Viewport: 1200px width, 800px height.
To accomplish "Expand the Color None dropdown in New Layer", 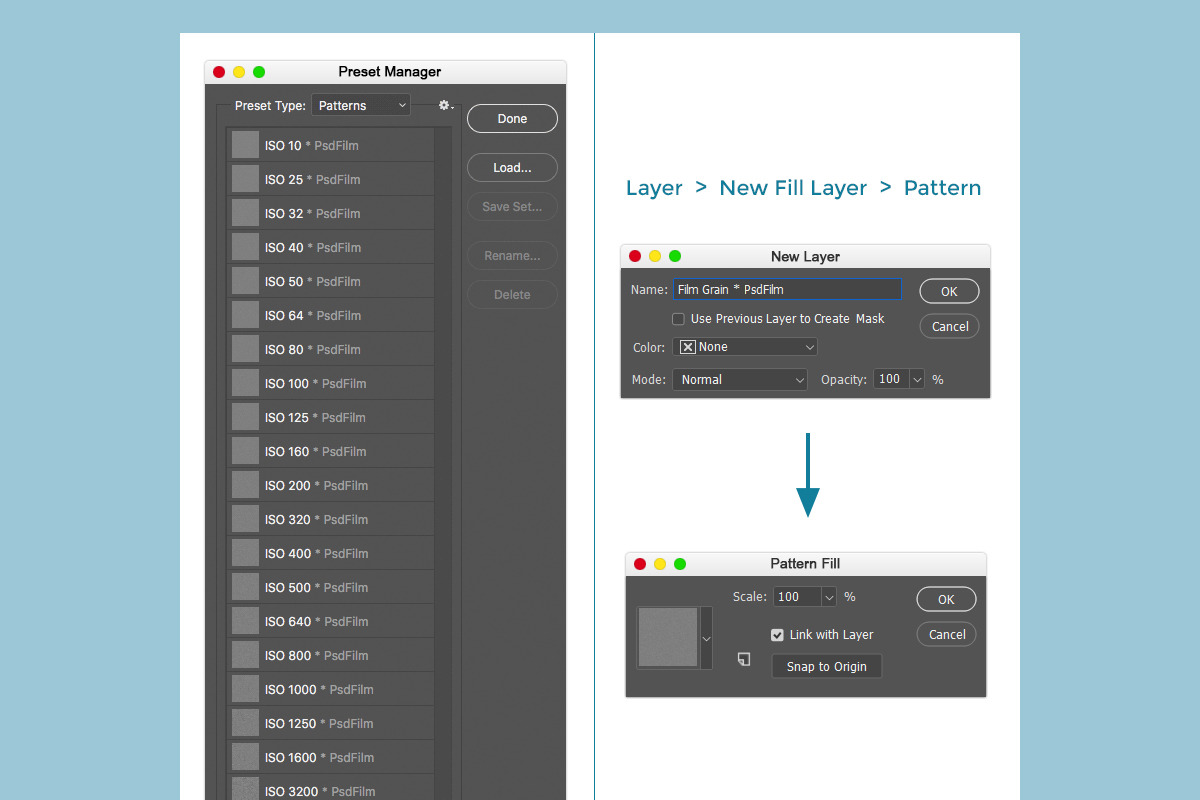I will (746, 347).
